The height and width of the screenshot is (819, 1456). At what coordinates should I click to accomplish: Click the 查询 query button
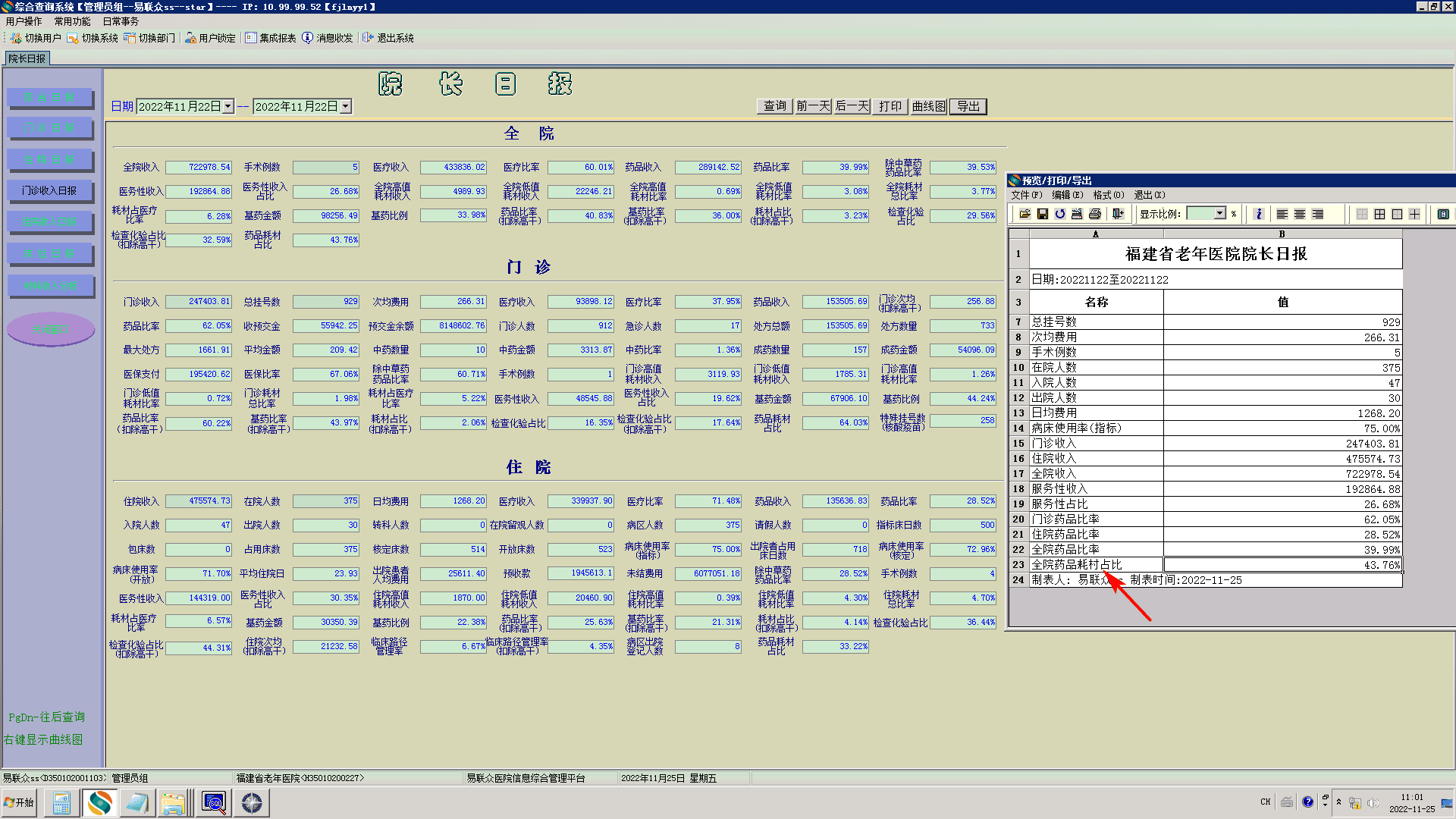(x=774, y=106)
